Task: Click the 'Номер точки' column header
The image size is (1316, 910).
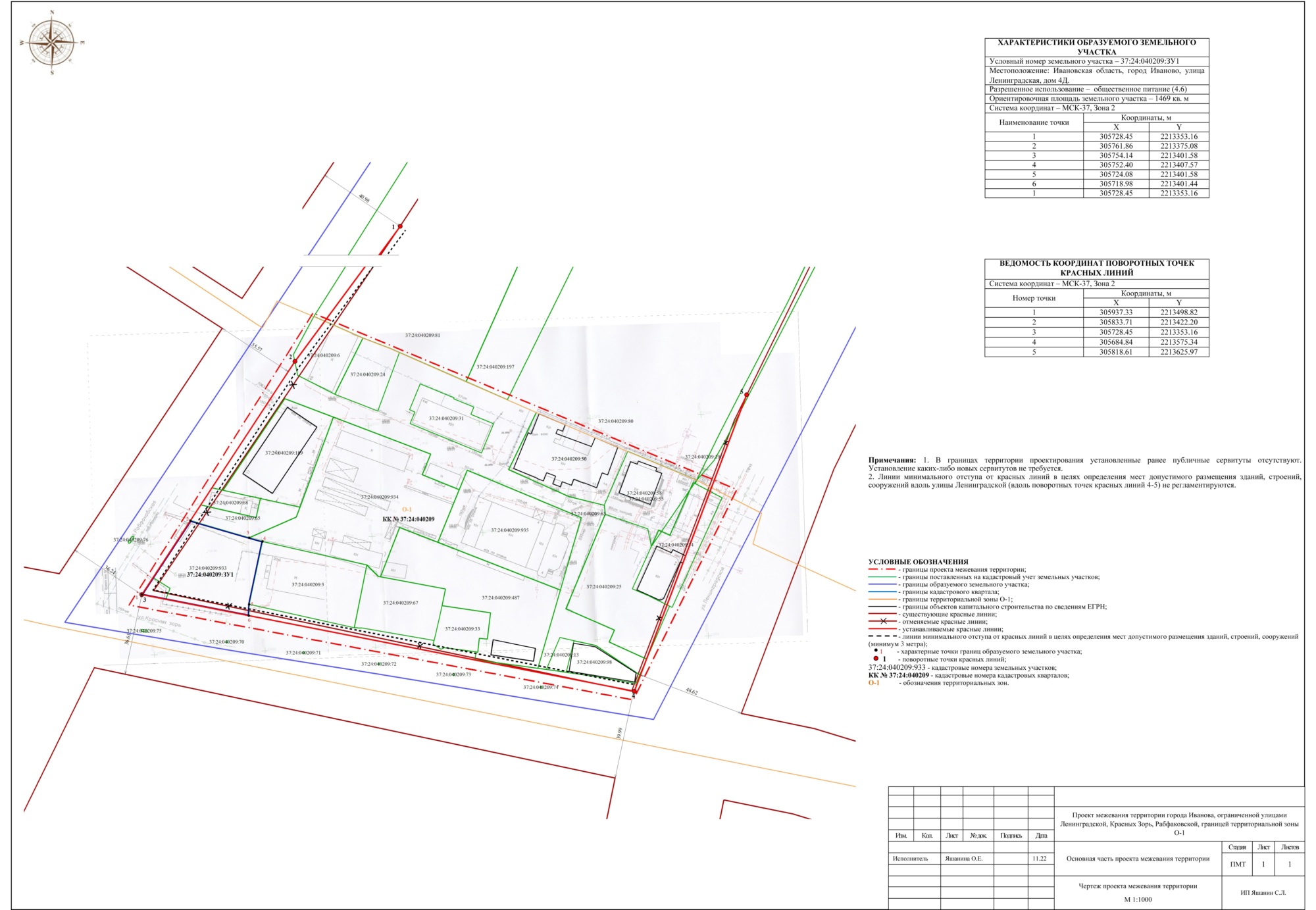Action: tap(1034, 298)
